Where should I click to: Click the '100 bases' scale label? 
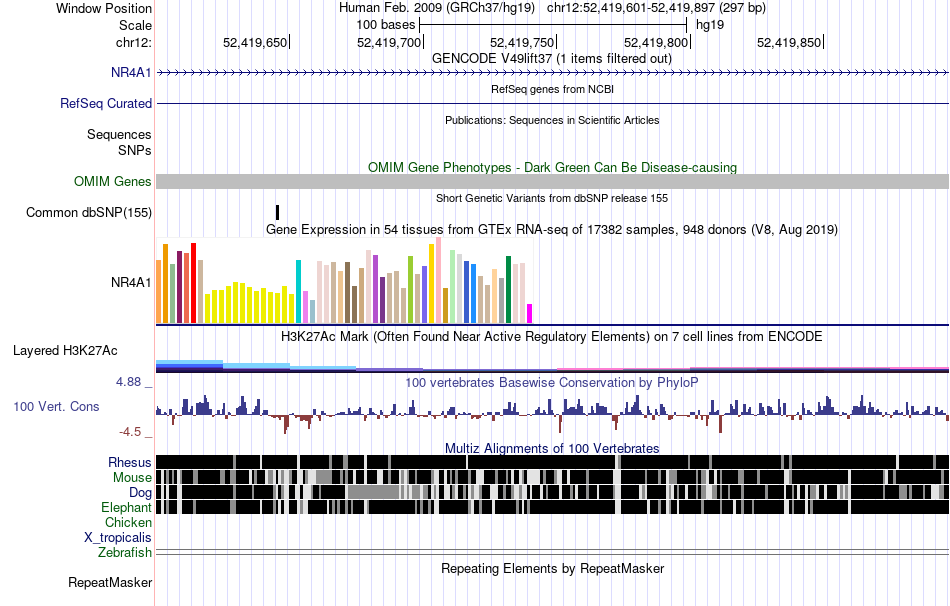(x=386, y=25)
